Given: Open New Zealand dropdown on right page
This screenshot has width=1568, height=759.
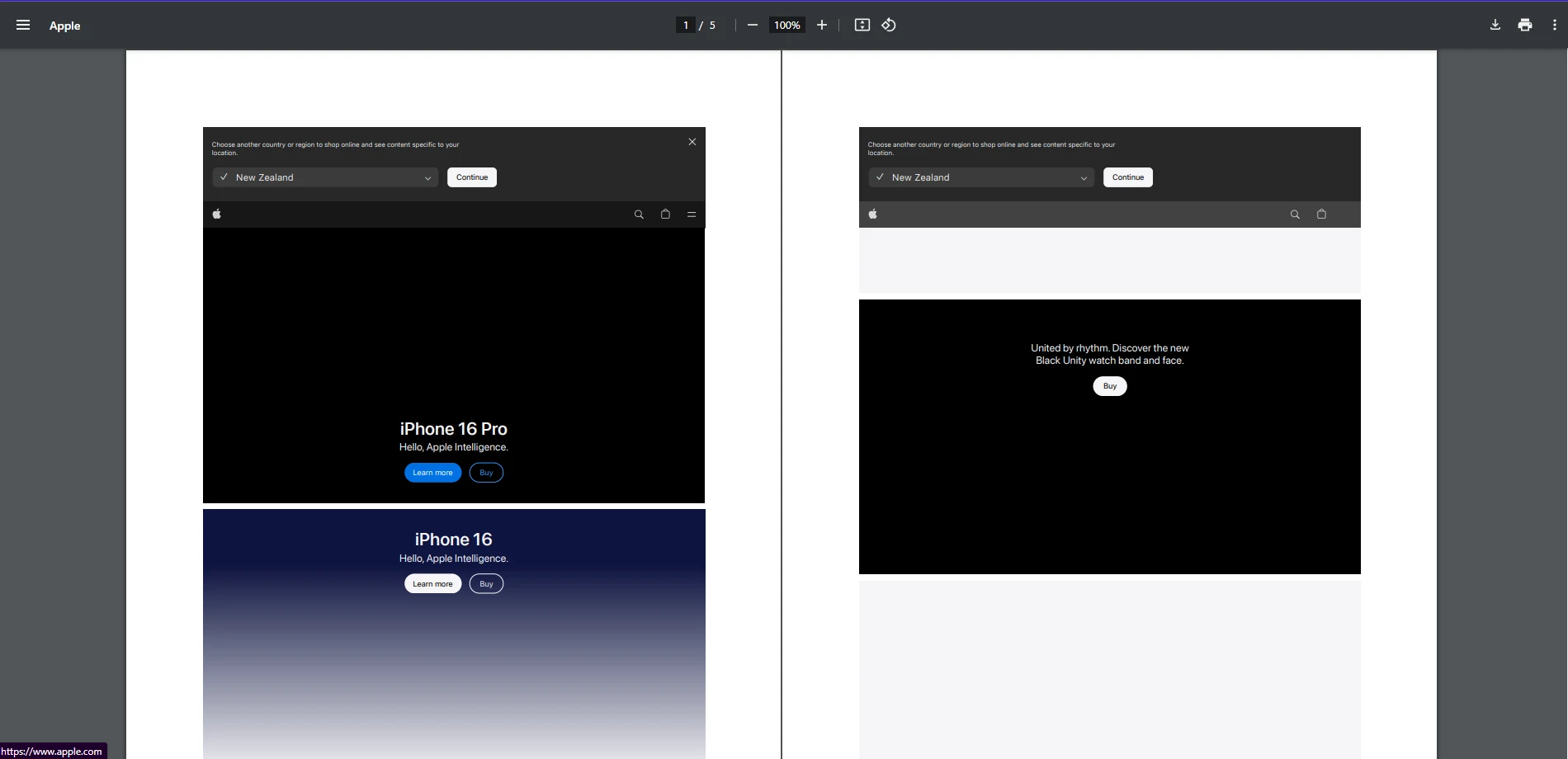Looking at the screenshot, I should point(981,177).
